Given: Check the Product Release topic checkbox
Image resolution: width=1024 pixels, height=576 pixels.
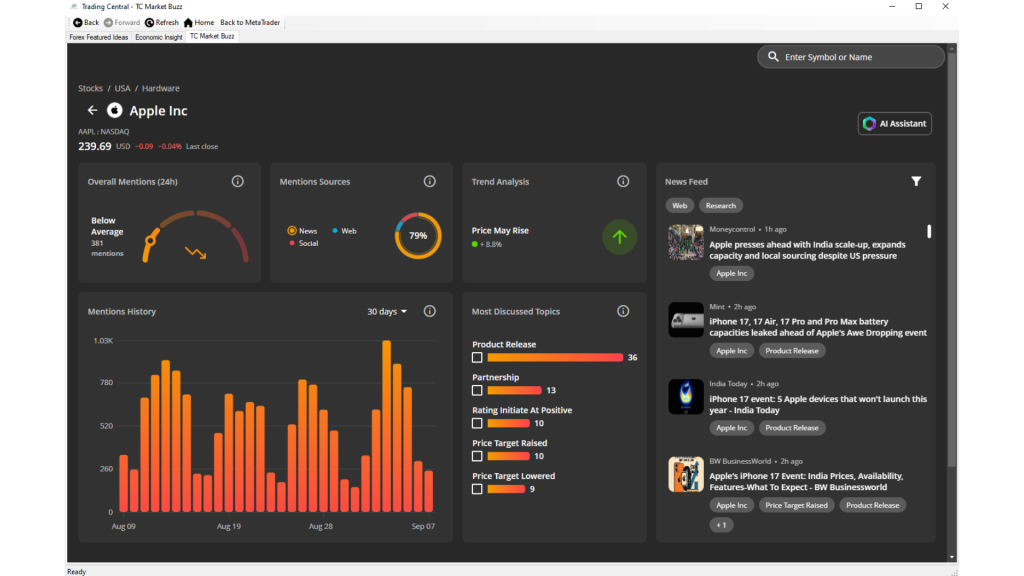Looking at the screenshot, I should [x=477, y=357].
